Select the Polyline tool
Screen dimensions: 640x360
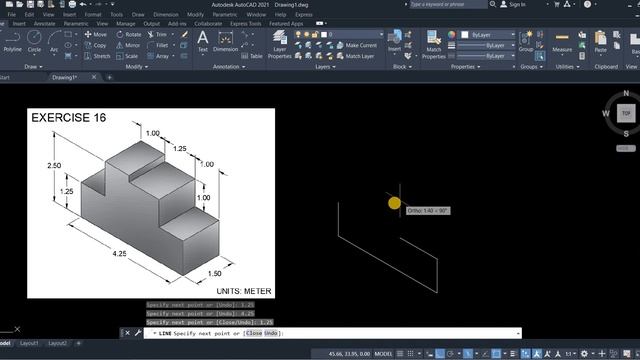[12, 42]
